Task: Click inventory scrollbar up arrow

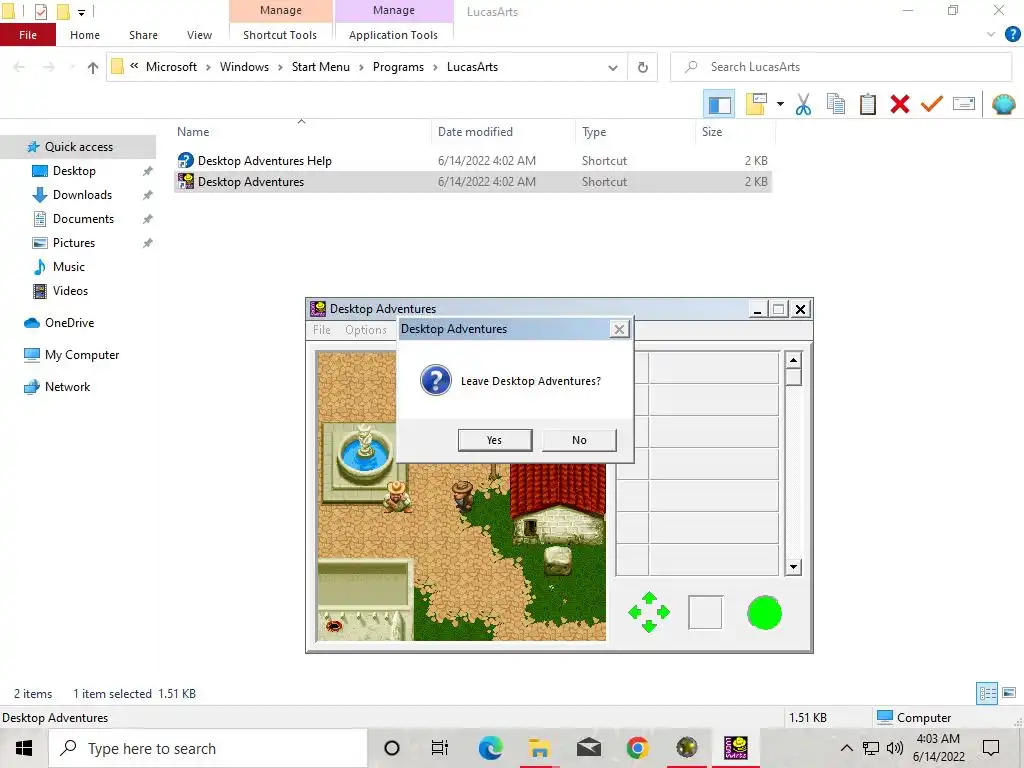Action: coord(793,360)
